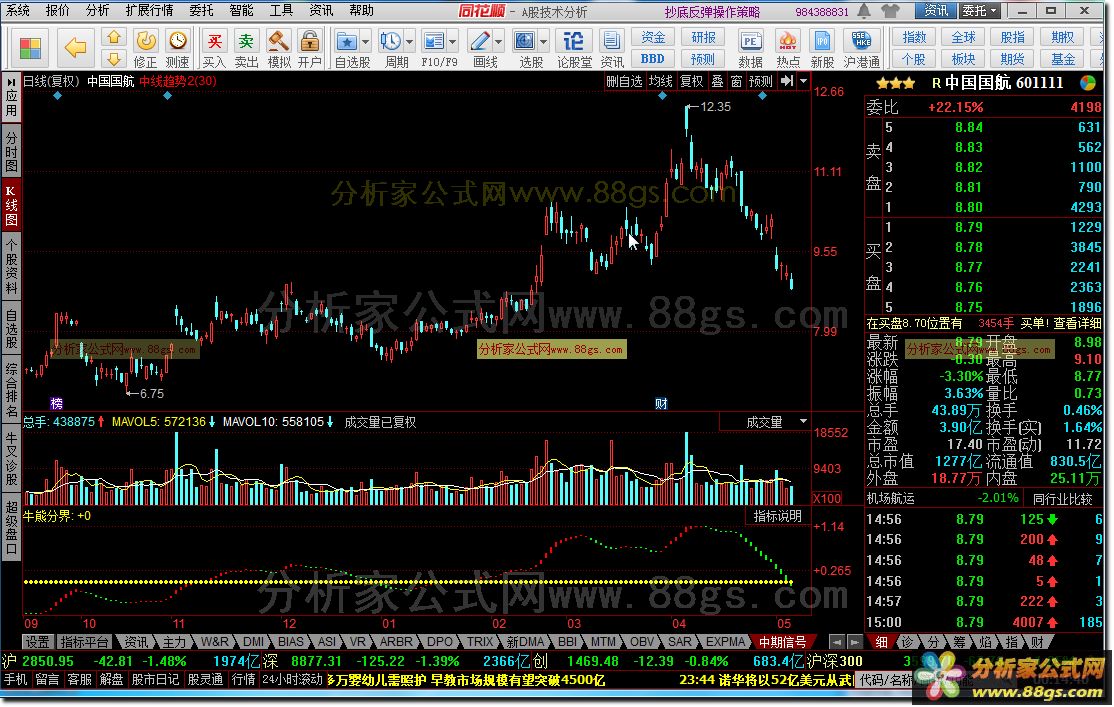Select the MACD-row W&R indicator tab
Screen dimensions: 1114x707
215,642
